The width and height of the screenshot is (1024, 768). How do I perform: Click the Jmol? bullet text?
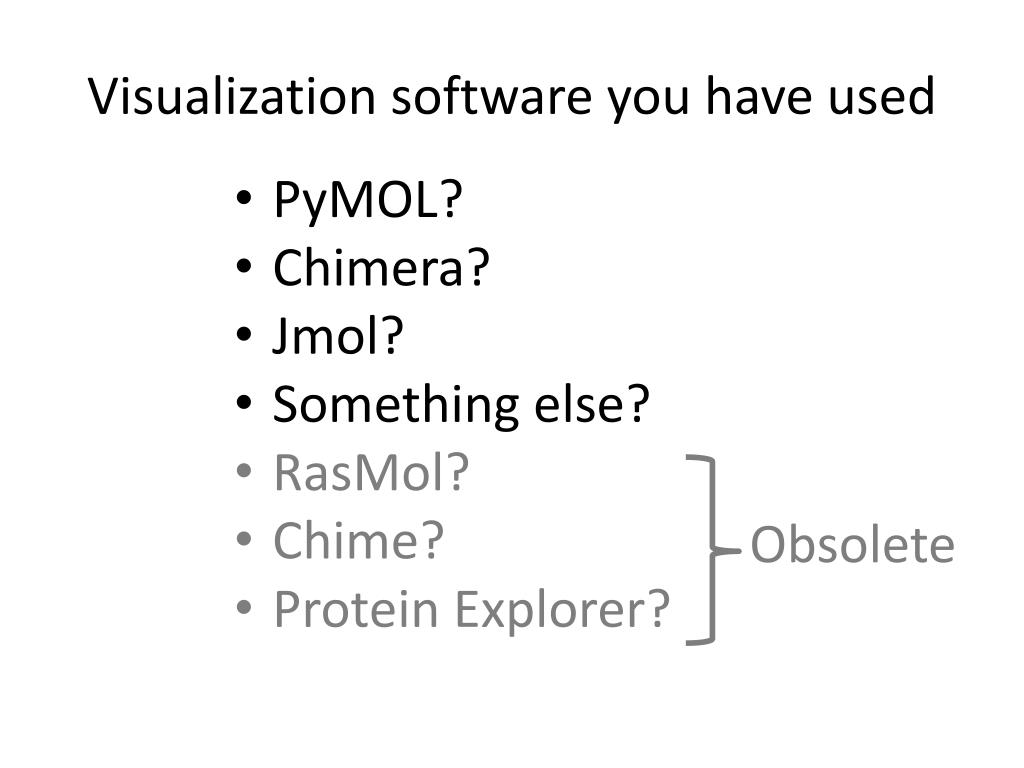click(x=338, y=336)
